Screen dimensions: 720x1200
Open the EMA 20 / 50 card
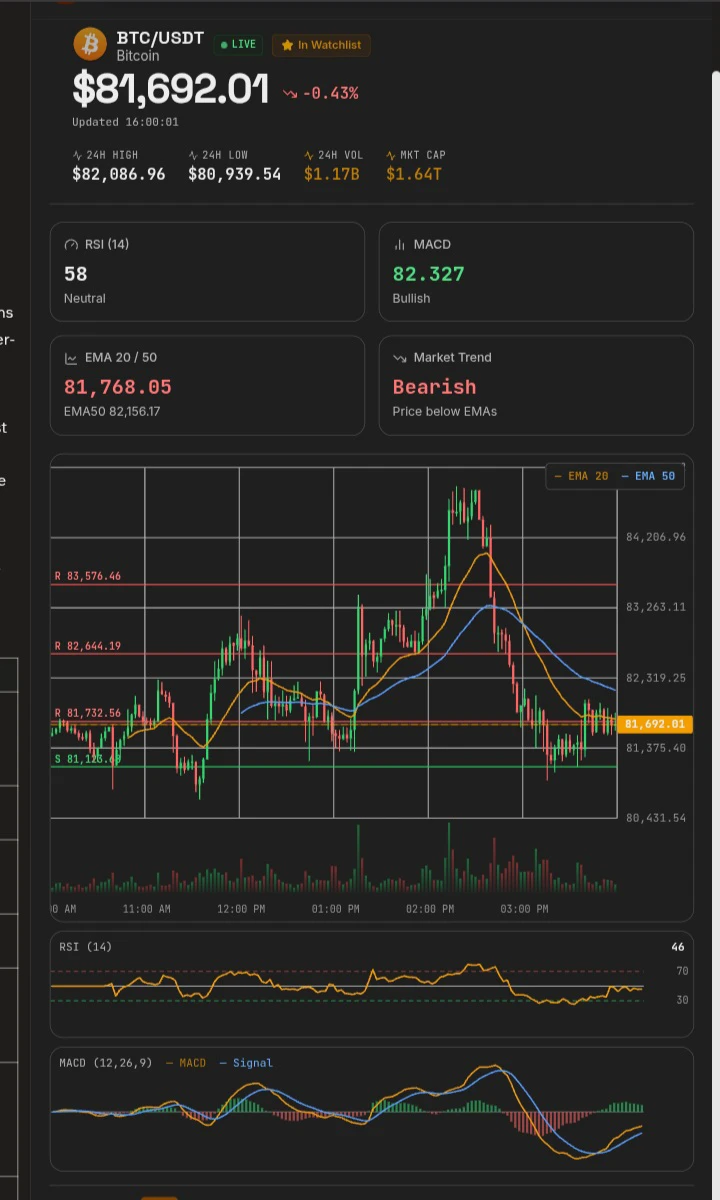(207, 386)
